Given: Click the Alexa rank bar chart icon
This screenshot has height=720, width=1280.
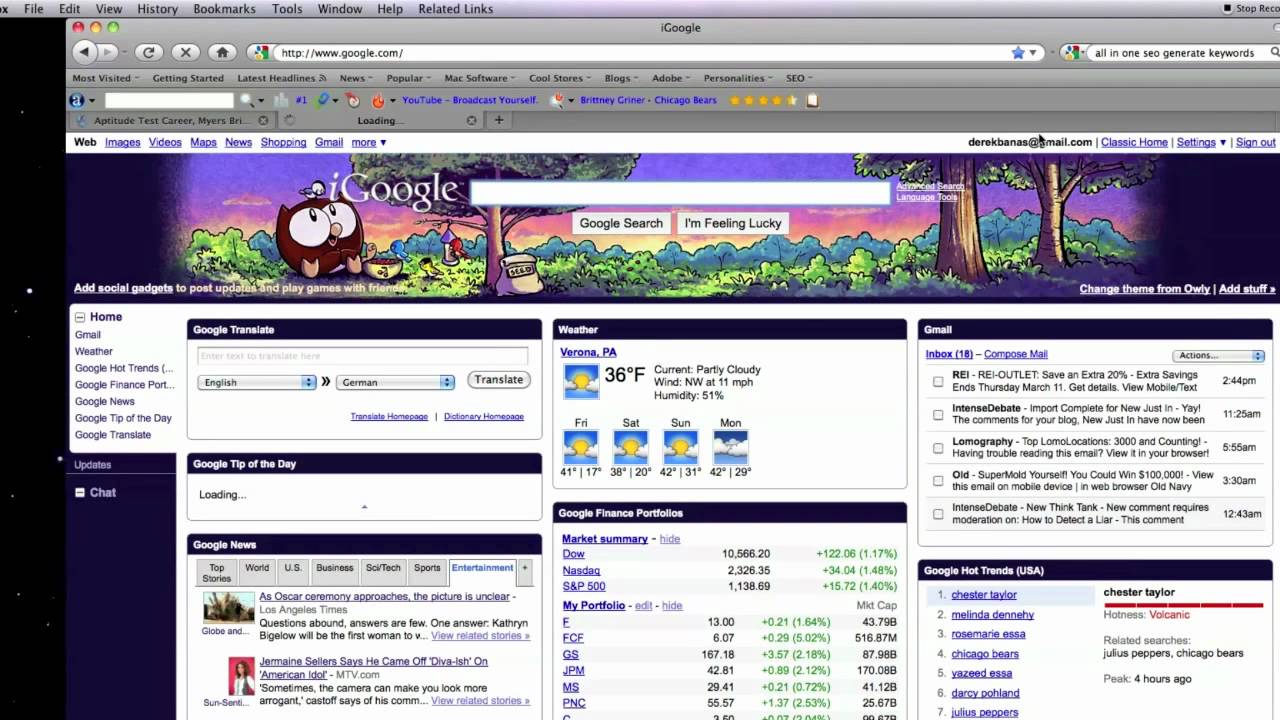Looking at the screenshot, I should pyautogui.click(x=282, y=100).
